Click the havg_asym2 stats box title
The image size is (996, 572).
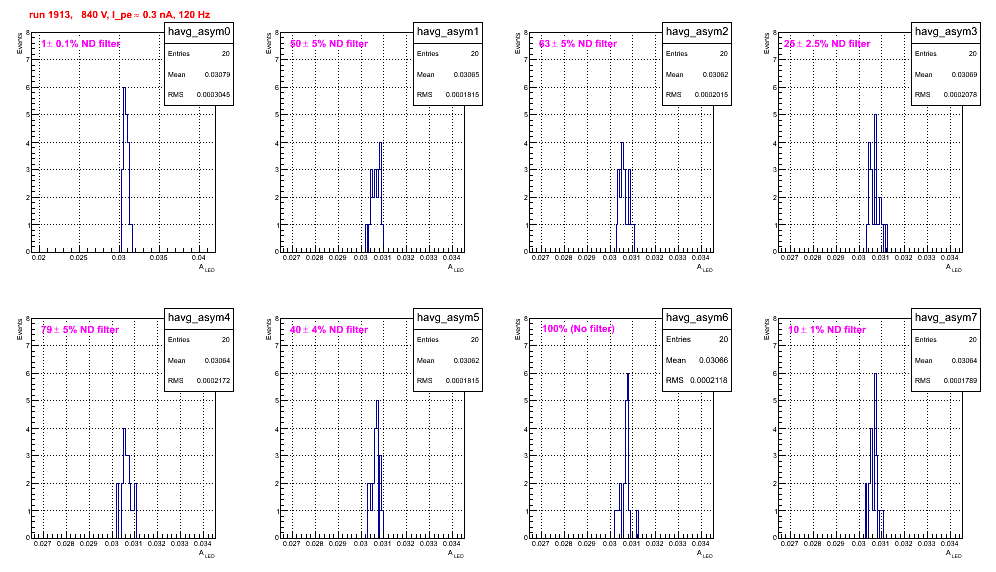click(x=697, y=32)
